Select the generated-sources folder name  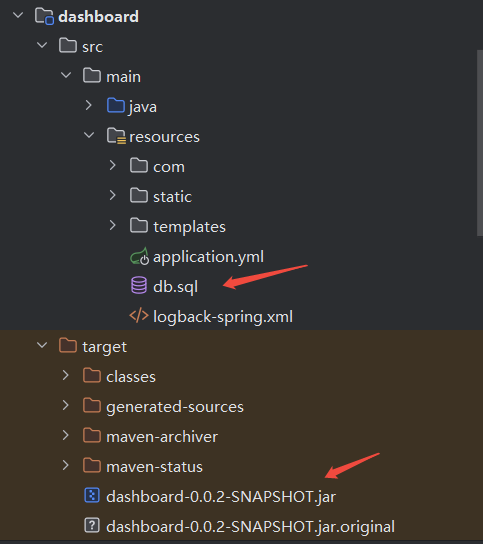pyautogui.click(x=175, y=407)
